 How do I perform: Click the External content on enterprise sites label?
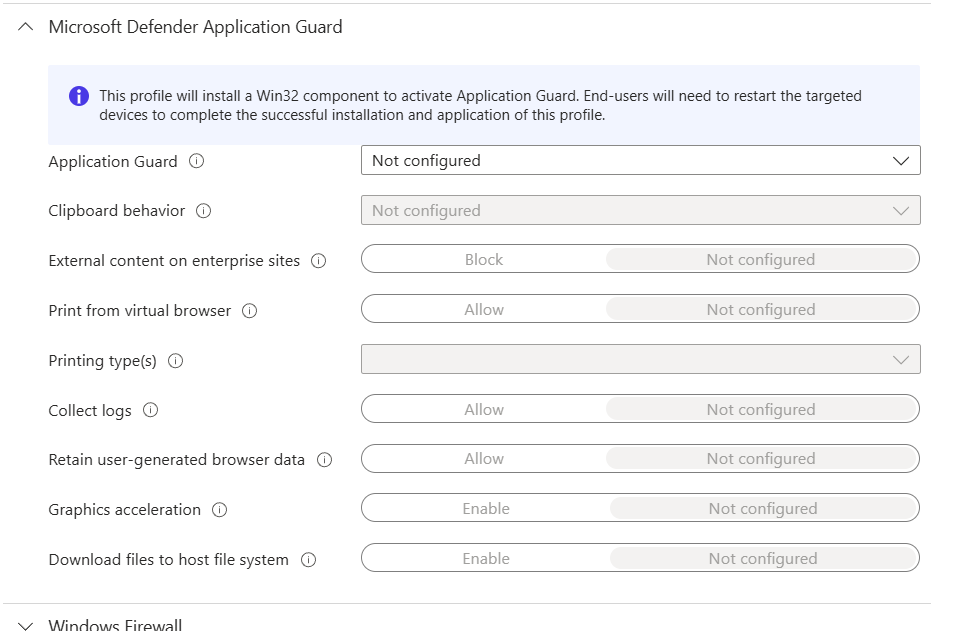(x=174, y=261)
